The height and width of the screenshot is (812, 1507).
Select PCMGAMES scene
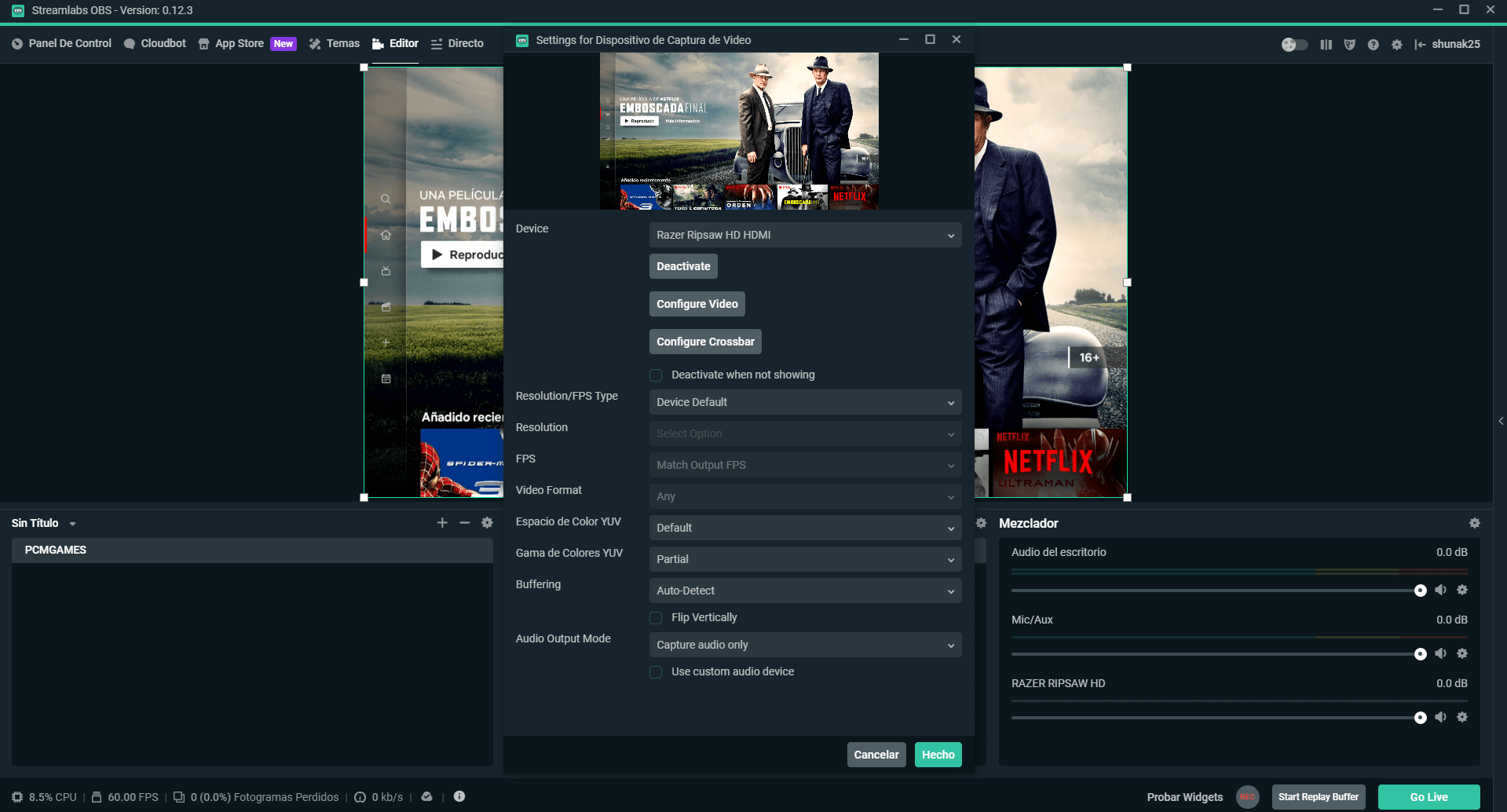pos(252,550)
